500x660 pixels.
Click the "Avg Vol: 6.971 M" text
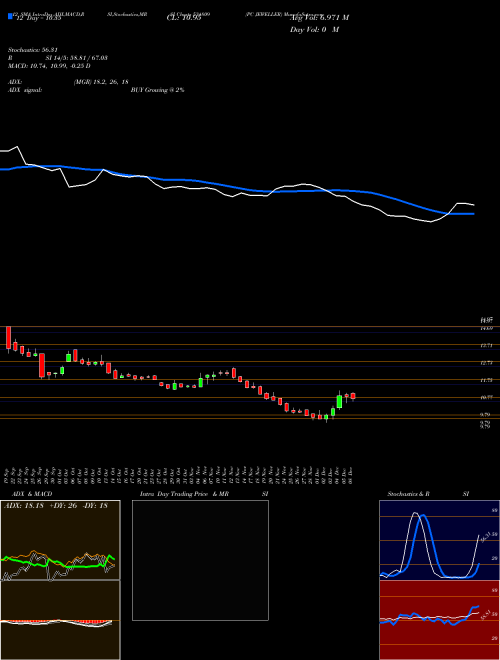click(319, 18)
